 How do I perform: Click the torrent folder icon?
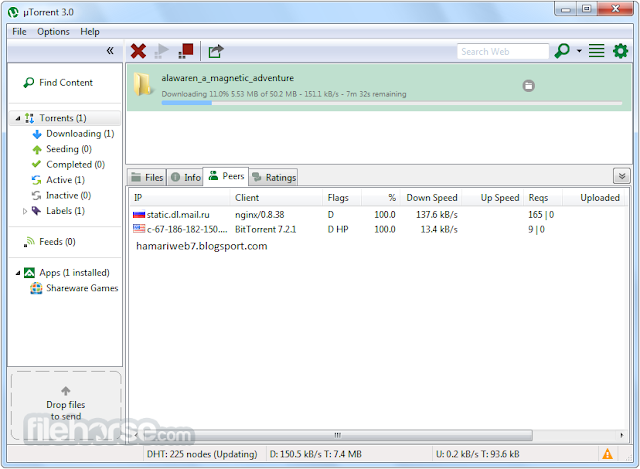point(142,84)
